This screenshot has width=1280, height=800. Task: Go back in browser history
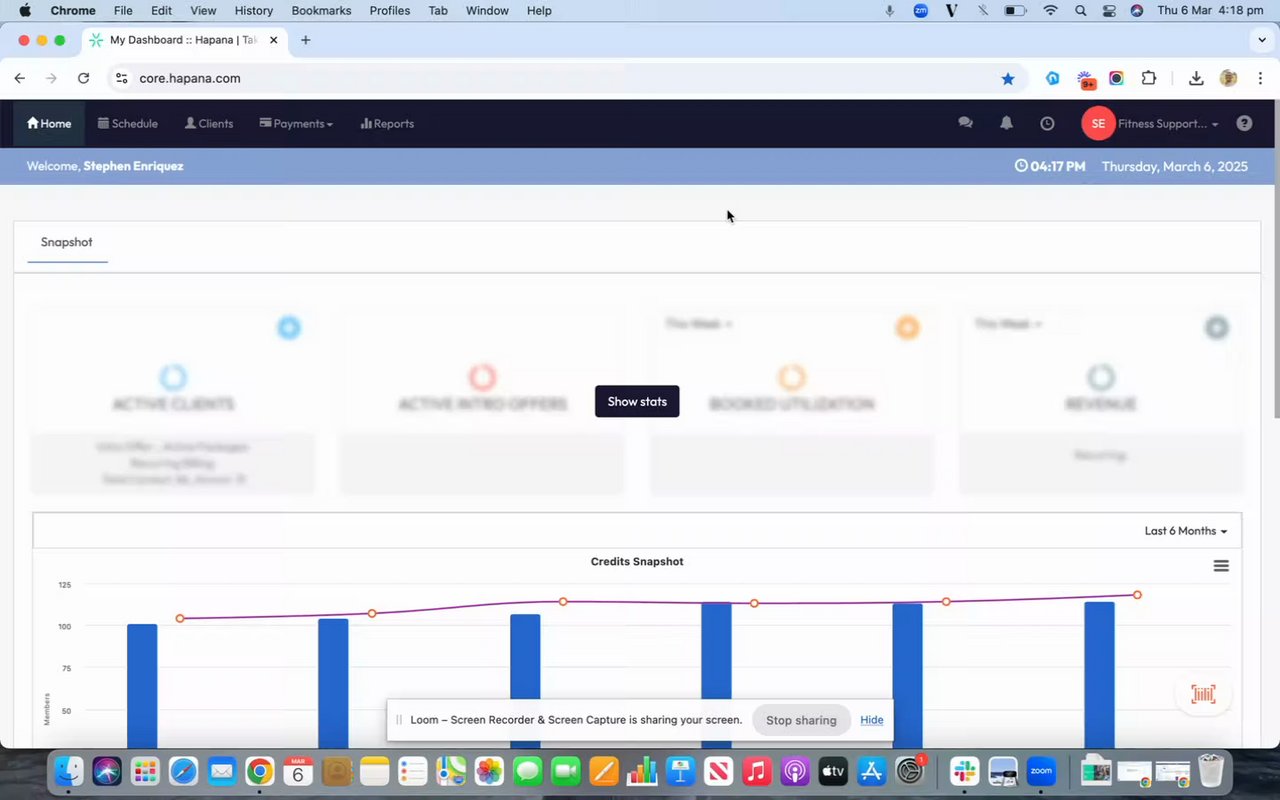pos(19,78)
